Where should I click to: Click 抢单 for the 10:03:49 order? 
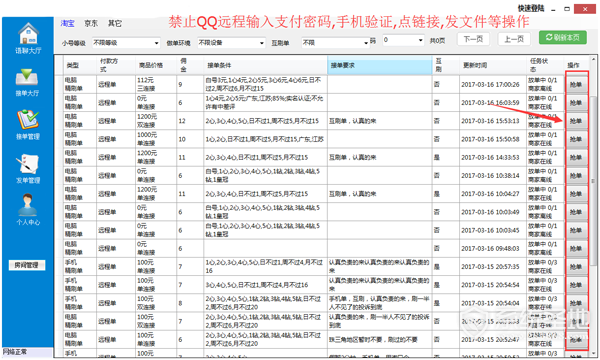click(576, 212)
